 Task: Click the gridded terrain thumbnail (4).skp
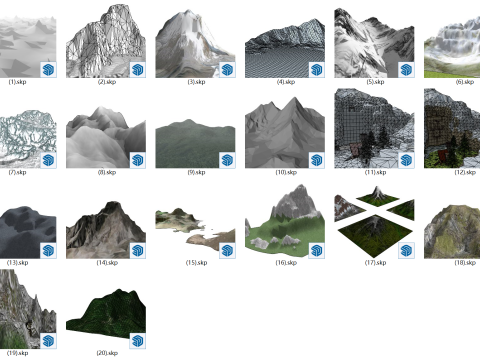(285, 48)
